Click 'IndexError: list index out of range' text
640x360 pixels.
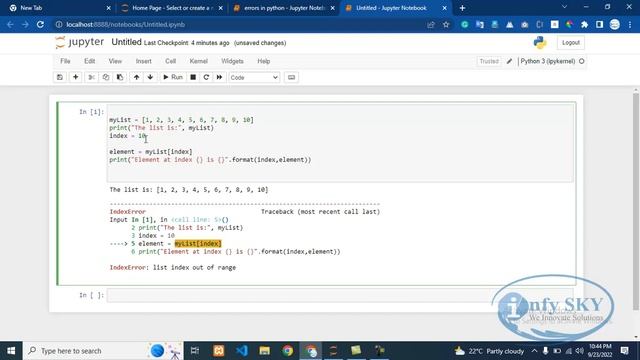coord(173,268)
